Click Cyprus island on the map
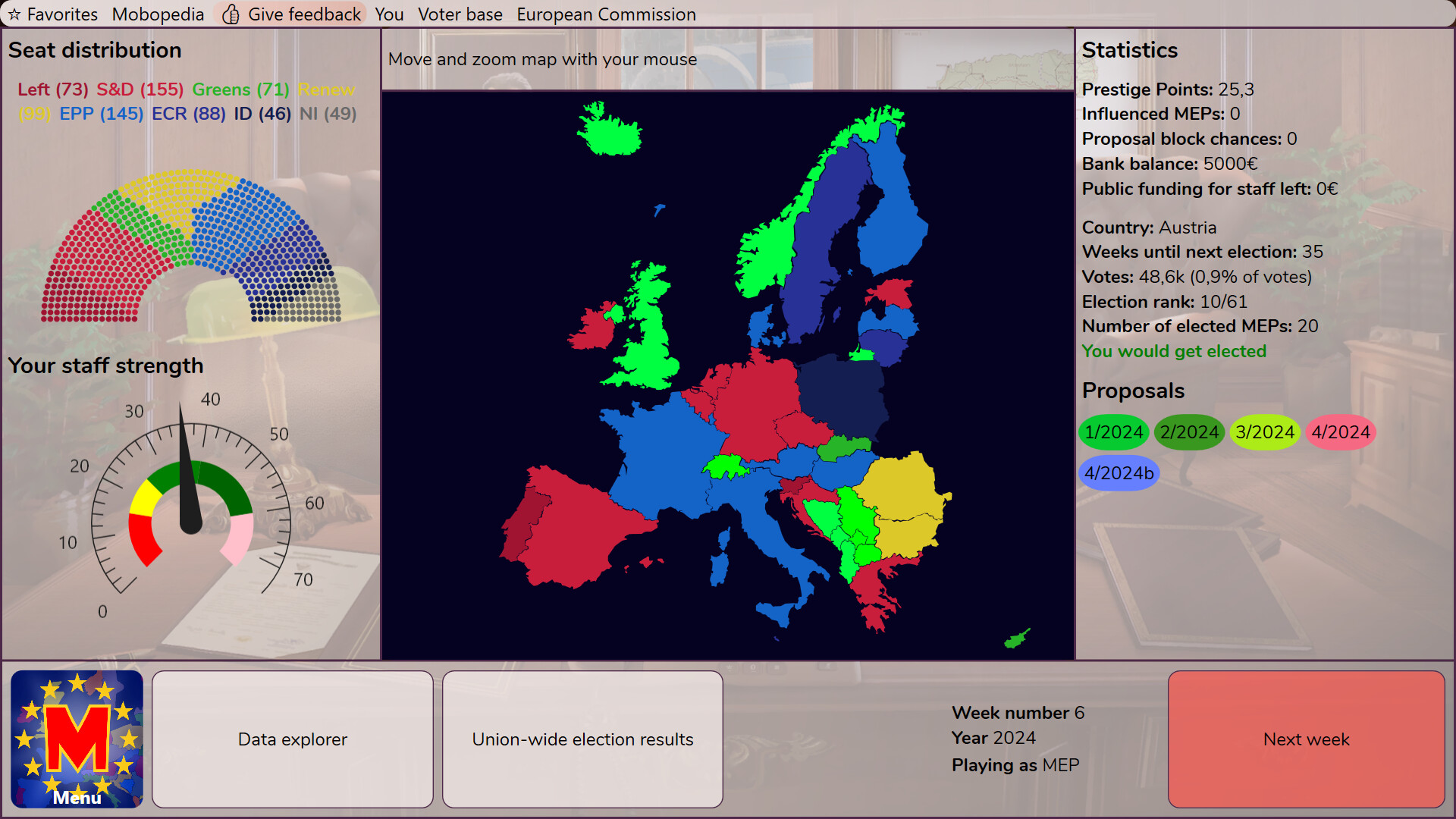The width and height of the screenshot is (1456, 819). pyautogui.click(x=1016, y=639)
